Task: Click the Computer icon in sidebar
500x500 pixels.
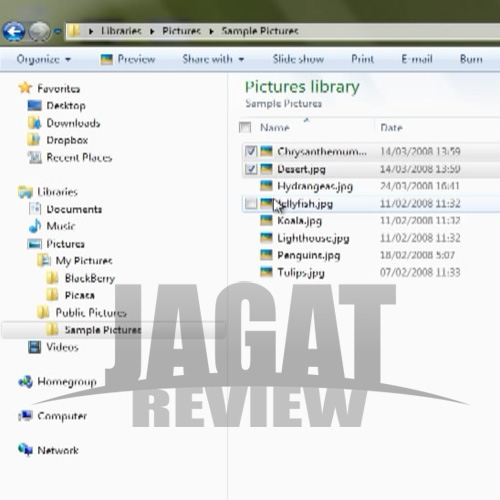Action: click(25, 416)
